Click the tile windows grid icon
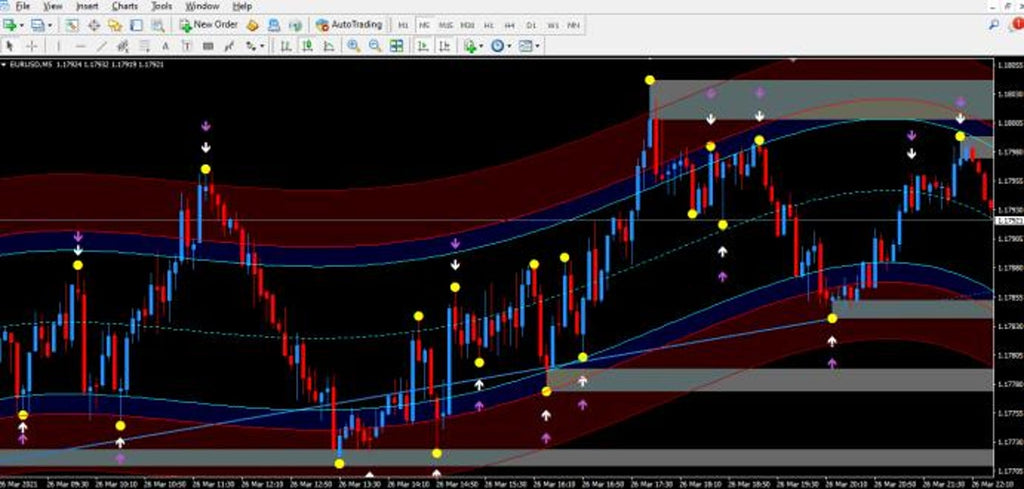The height and width of the screenshot is (489, 1024). pyautogui.click(x=397, y=46)
